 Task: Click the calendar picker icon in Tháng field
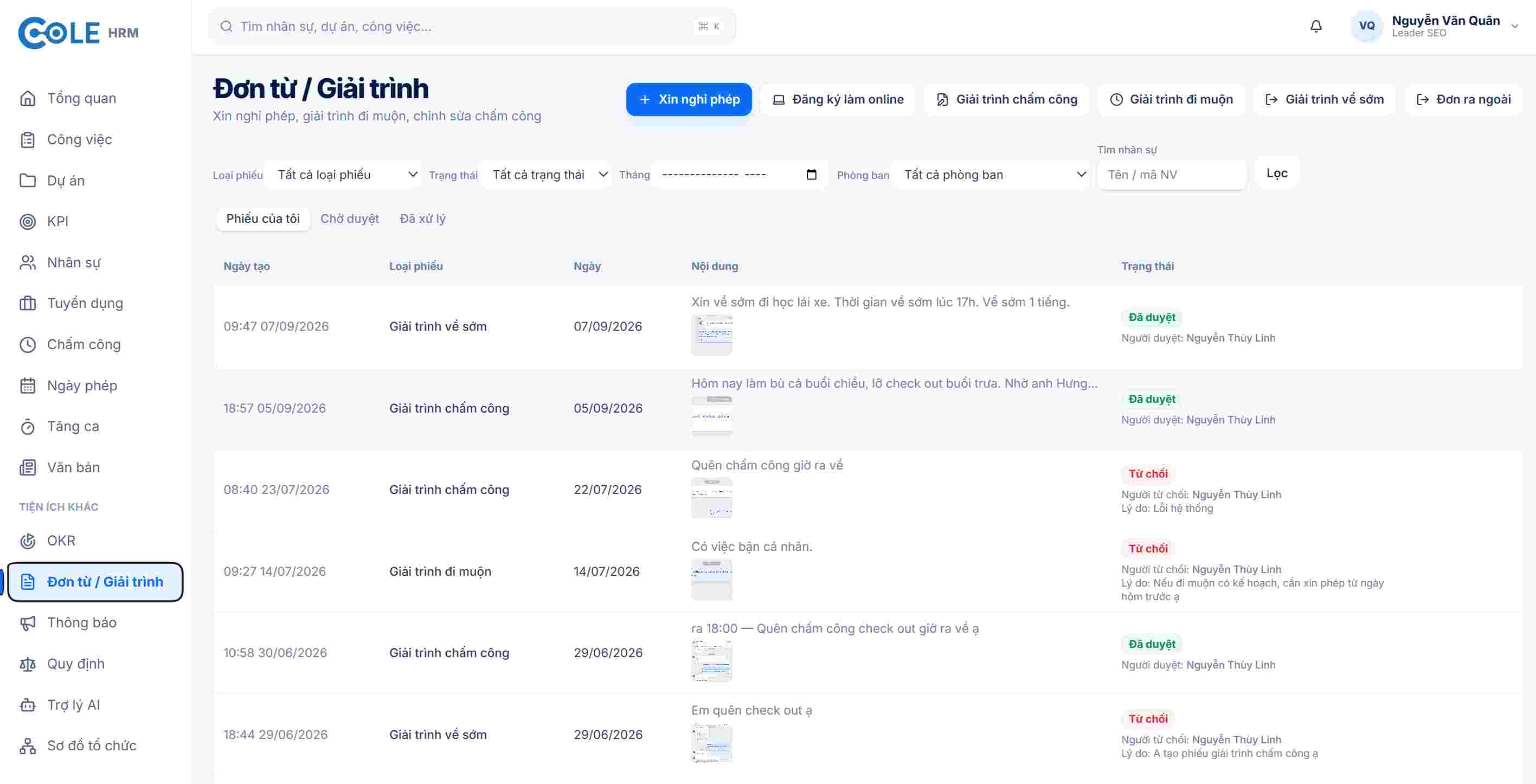tap(811, 175)
